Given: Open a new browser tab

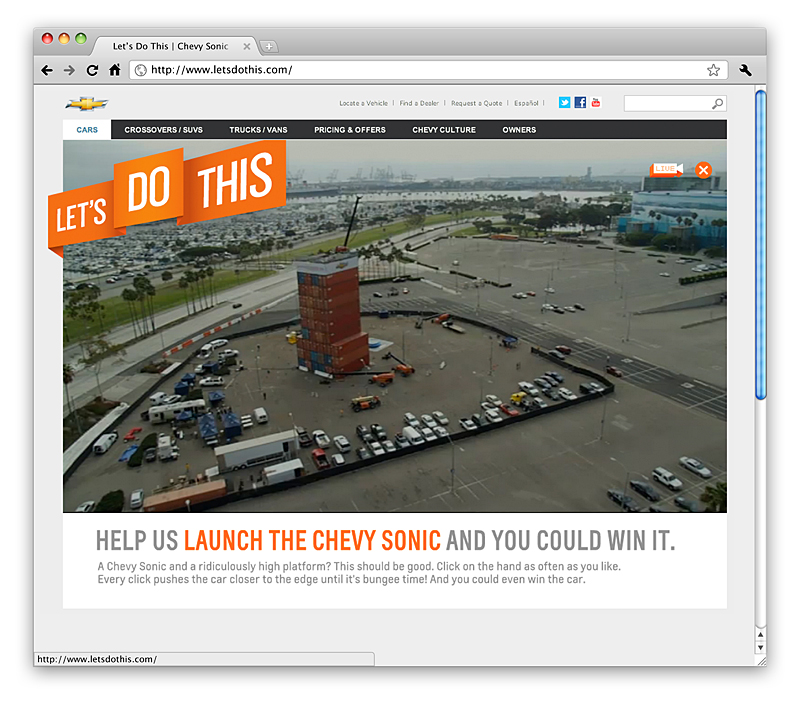Looking at the screenshot, I should pos(269,46).
